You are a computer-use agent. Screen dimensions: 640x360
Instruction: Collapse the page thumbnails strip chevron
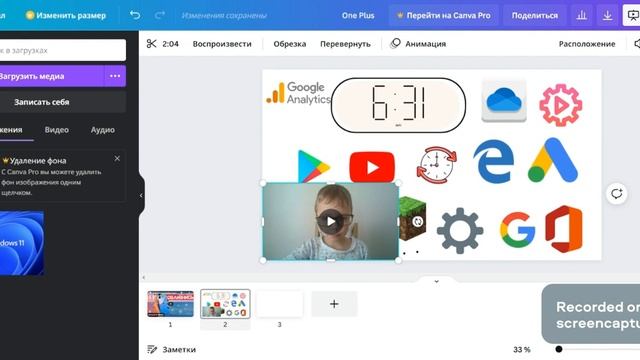point(436,281)
